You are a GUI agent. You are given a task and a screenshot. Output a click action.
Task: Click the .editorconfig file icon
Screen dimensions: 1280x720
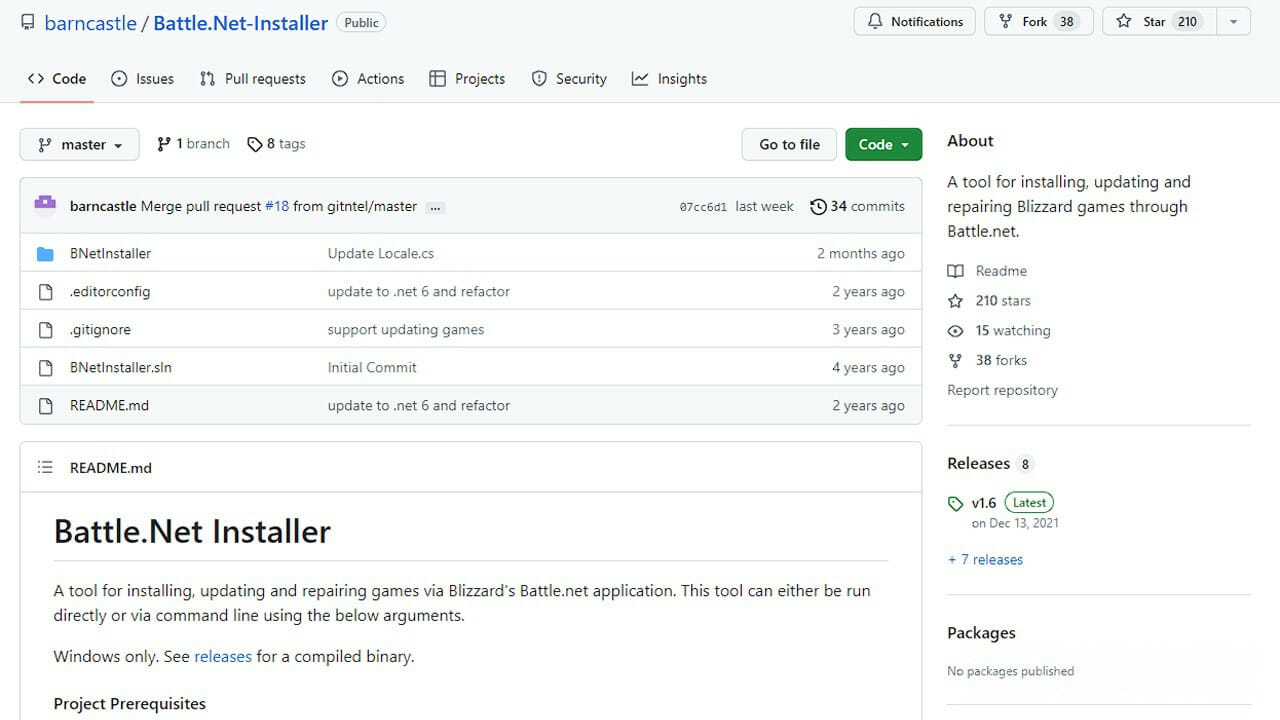45,292
